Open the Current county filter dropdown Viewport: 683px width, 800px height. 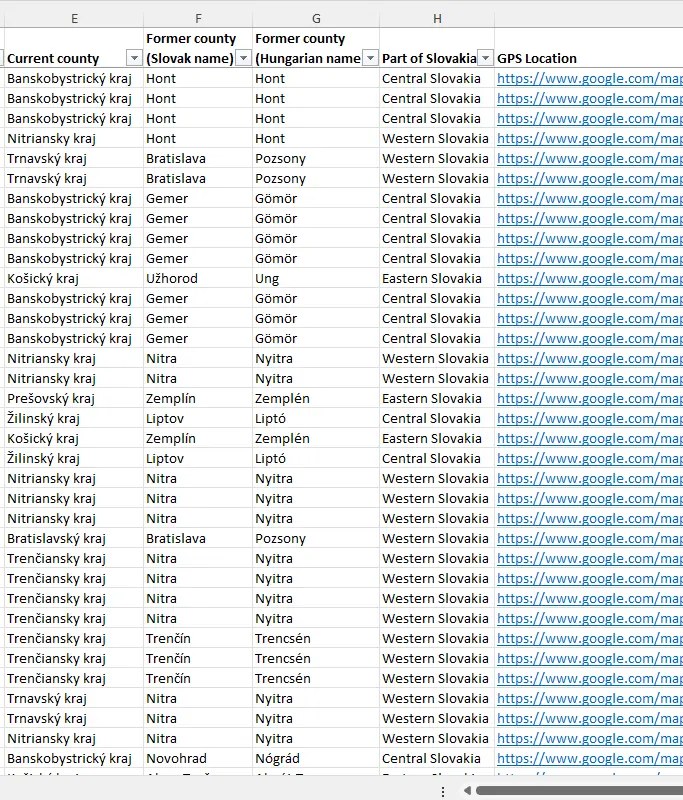point(134,59)
